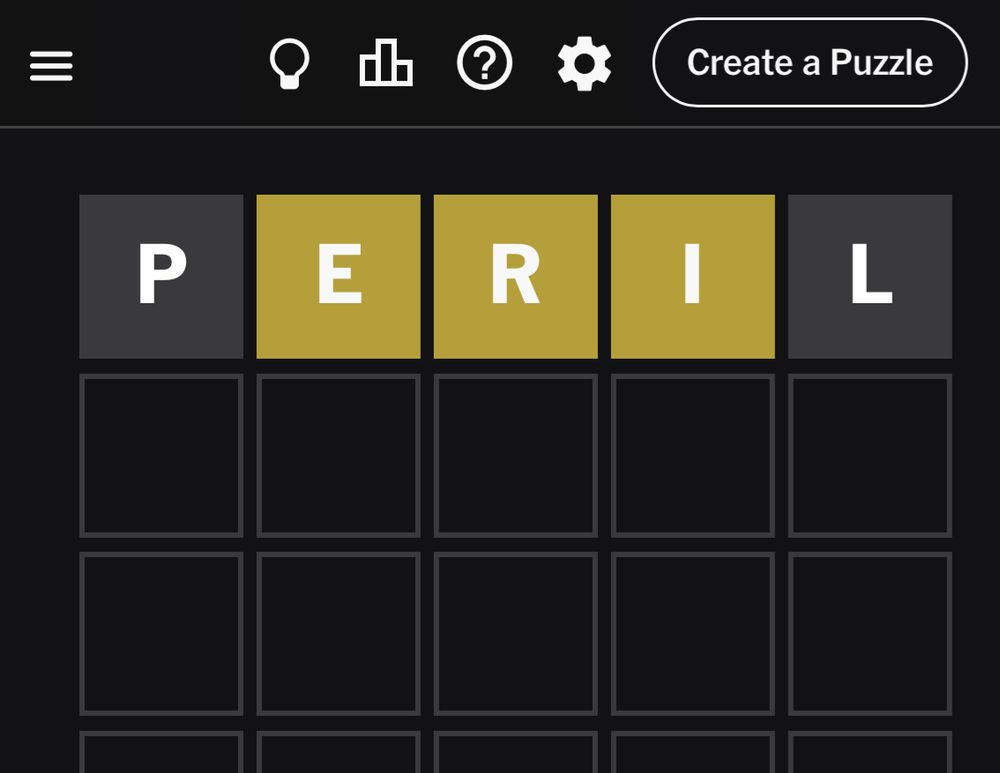
Task: Open the settings gear
Action: (x=583, y=65)
